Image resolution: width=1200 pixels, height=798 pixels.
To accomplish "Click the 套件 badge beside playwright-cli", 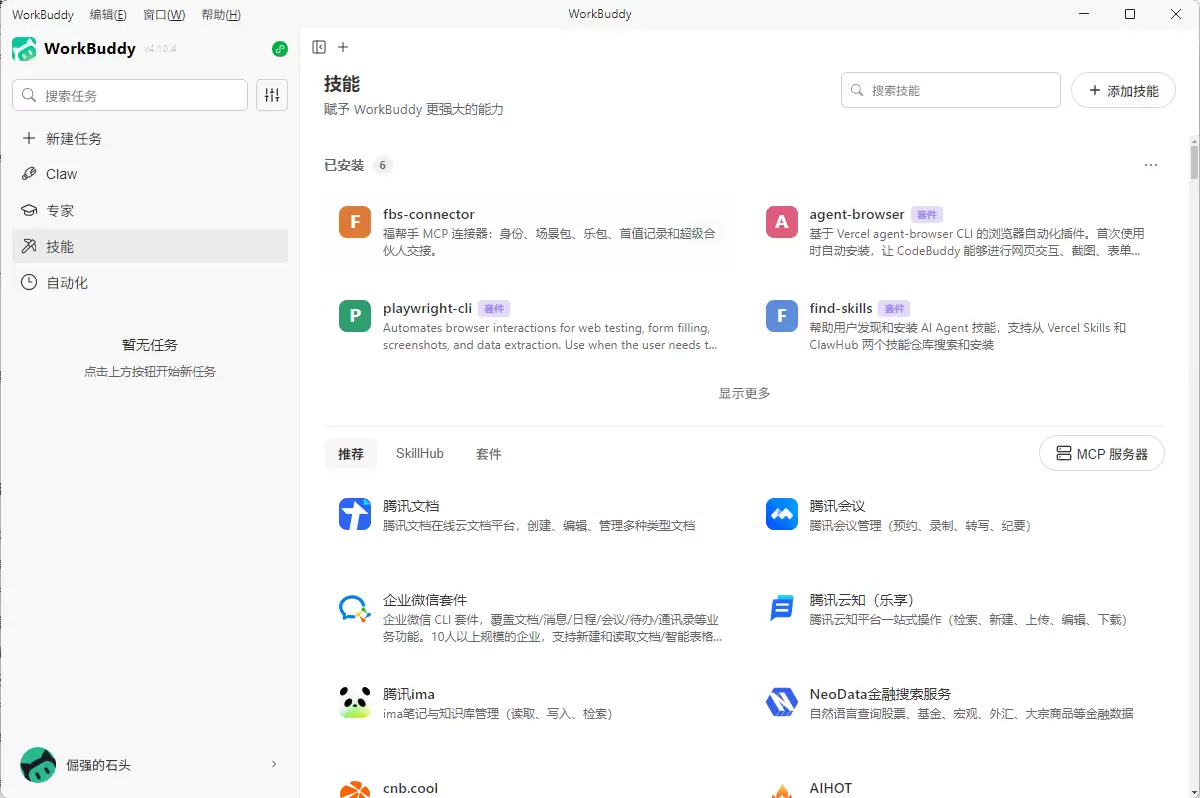I will tap(494, 309).
